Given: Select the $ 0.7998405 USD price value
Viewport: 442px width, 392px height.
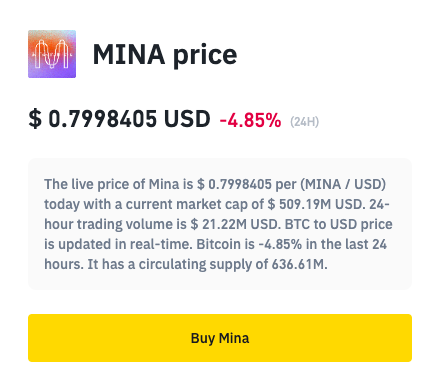Looking at the screenshot, I should tap(119, 119).
